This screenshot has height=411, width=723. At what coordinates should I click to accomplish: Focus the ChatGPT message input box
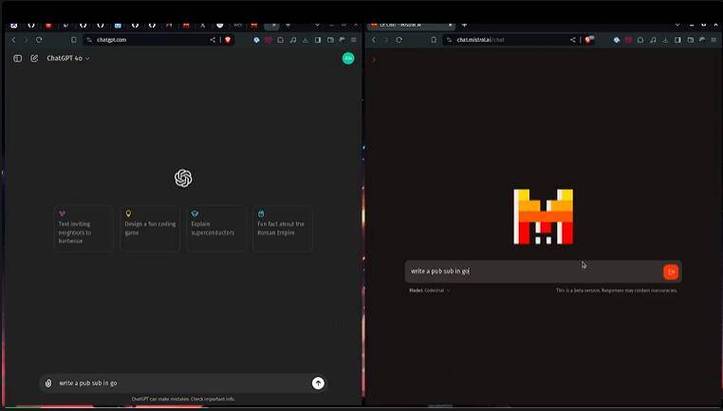pyautogui.click(x=182, y=383)
